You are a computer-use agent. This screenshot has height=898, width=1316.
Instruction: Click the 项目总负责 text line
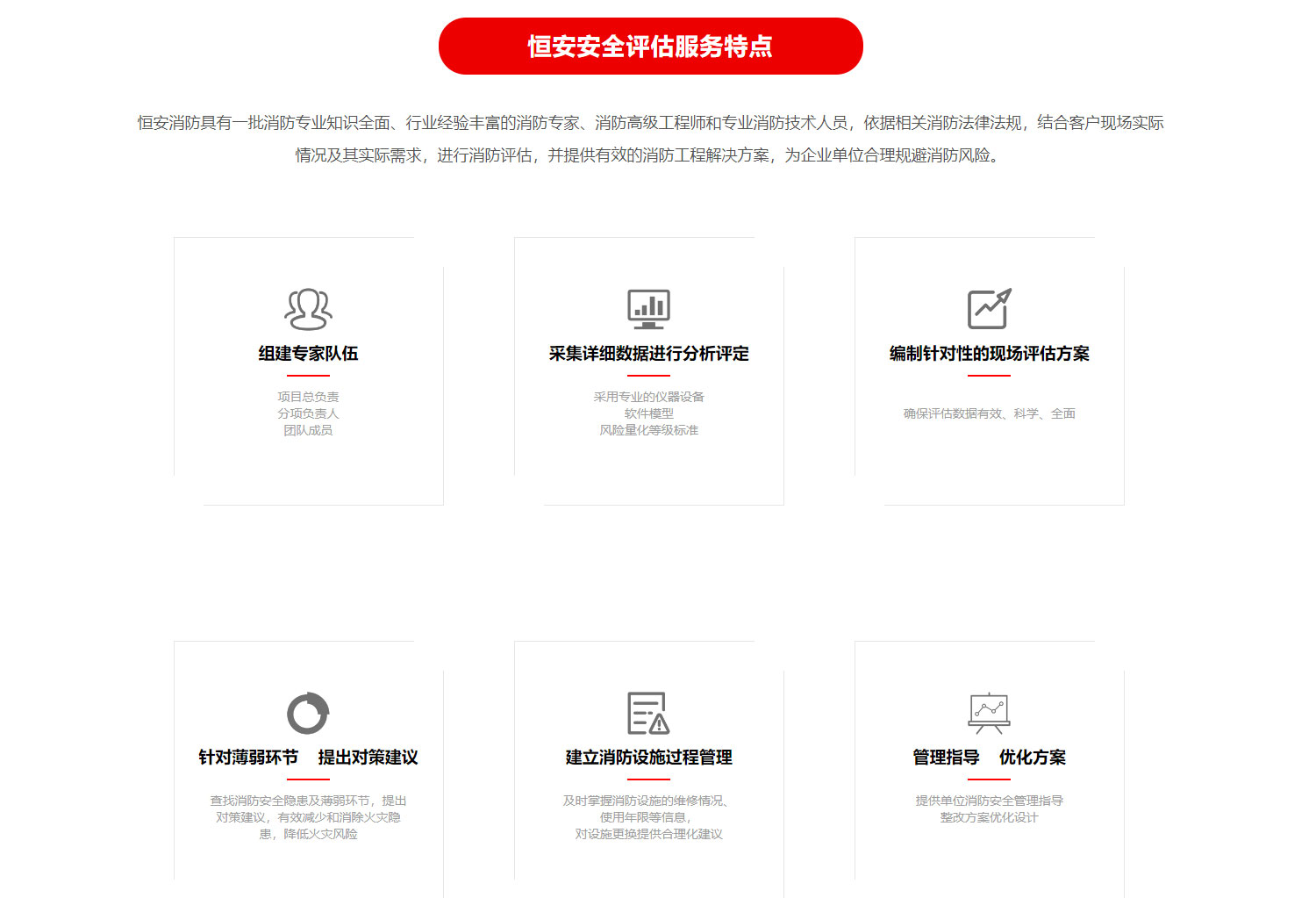tap(308, 397)
